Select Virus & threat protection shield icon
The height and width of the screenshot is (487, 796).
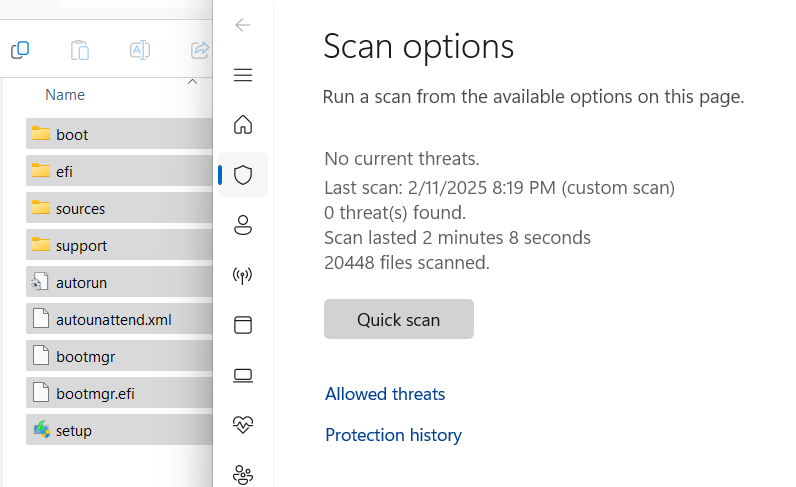[243, 175]
